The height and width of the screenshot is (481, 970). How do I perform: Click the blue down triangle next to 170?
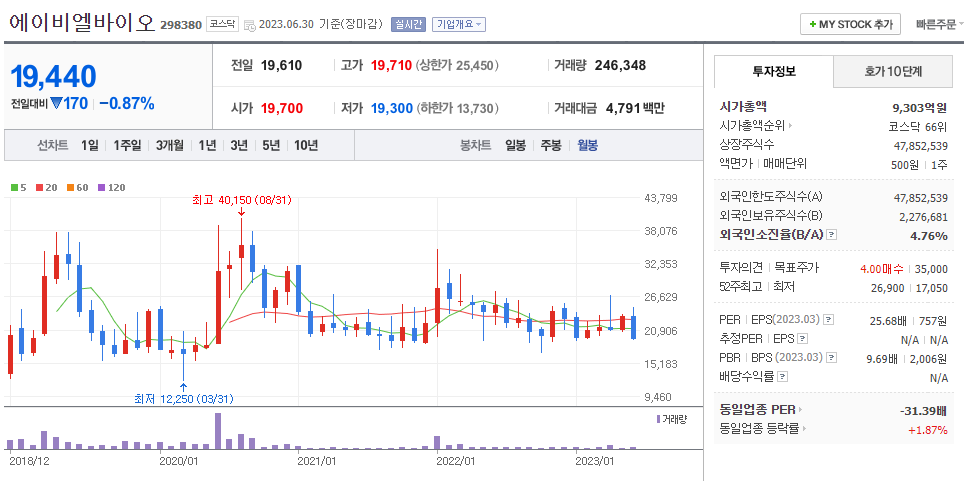click(56, 103)
